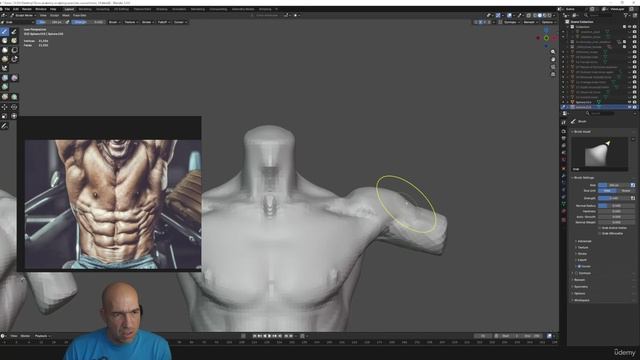Set radius unit to Scene

(x=626, y=191)
